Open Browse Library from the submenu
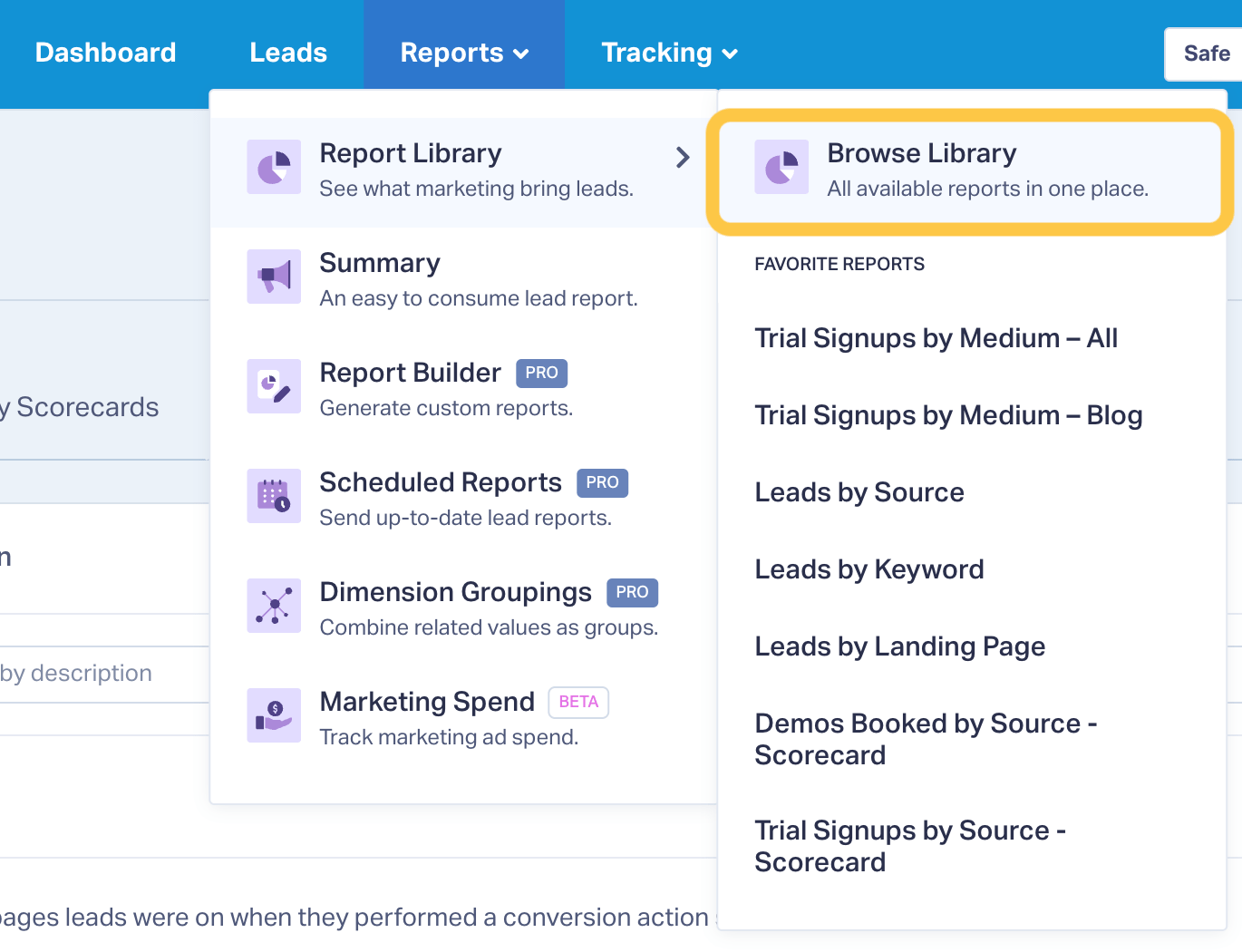The width and height of the screenshot is (1242, 952). [x=970, y=171]
